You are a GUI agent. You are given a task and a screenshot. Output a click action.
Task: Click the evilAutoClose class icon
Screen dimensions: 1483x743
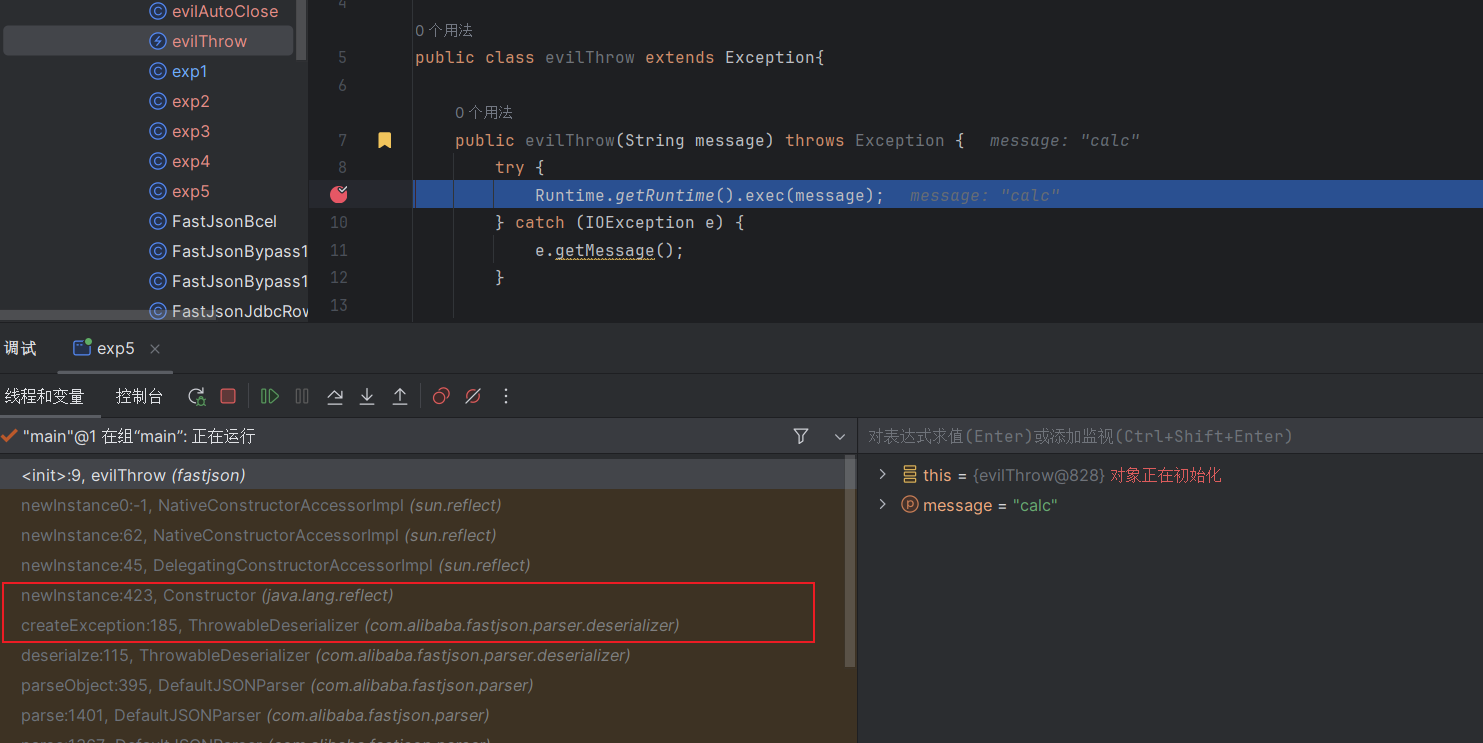[x=157, y=11]
